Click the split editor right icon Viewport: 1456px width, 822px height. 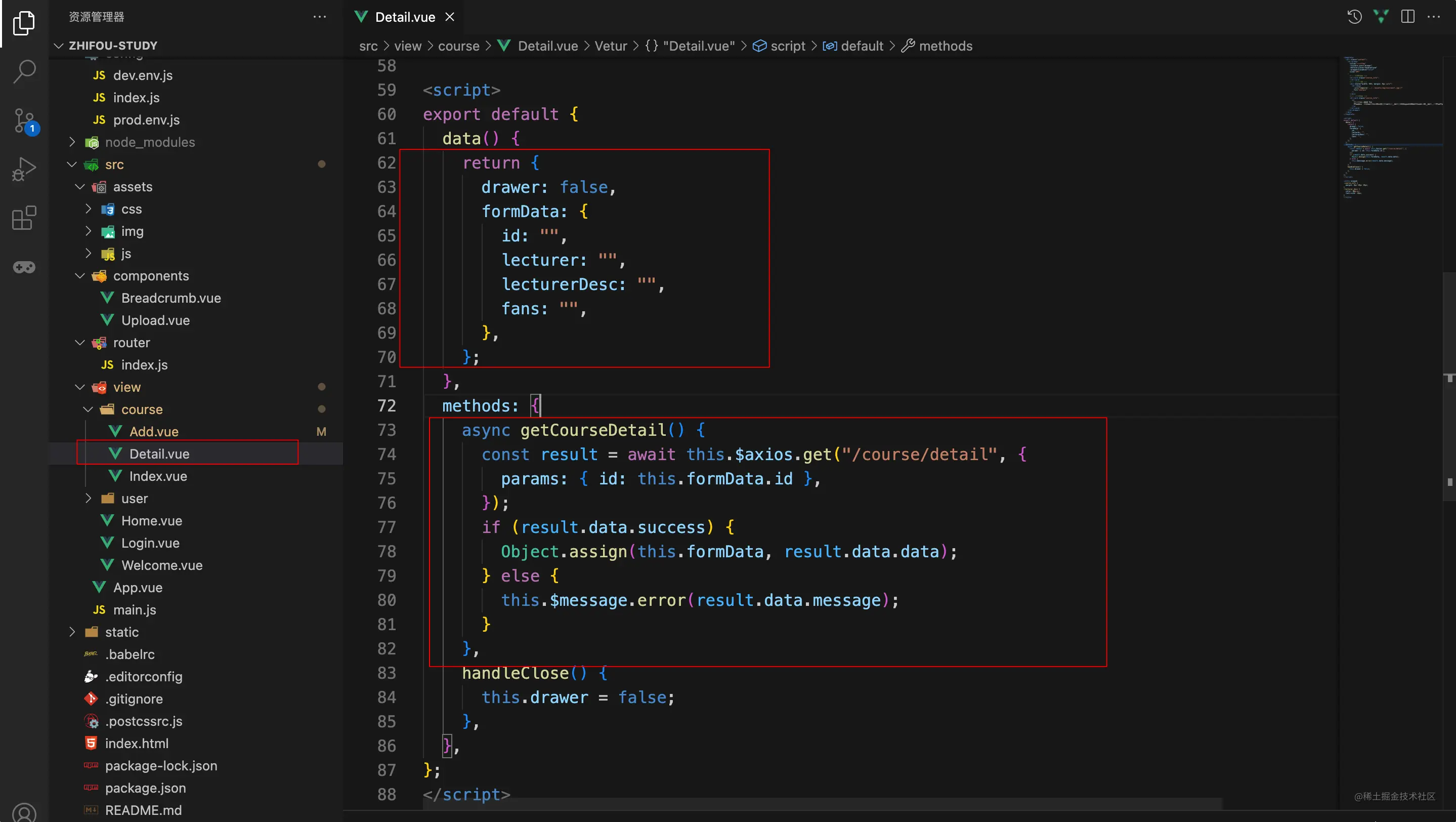tap(1408, 17)
